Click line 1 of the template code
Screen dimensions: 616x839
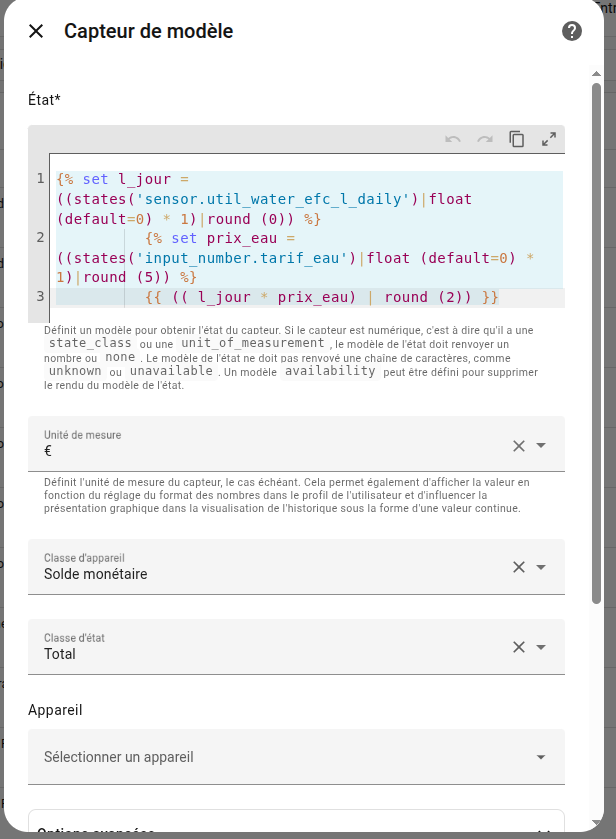[x=250, y=199]
